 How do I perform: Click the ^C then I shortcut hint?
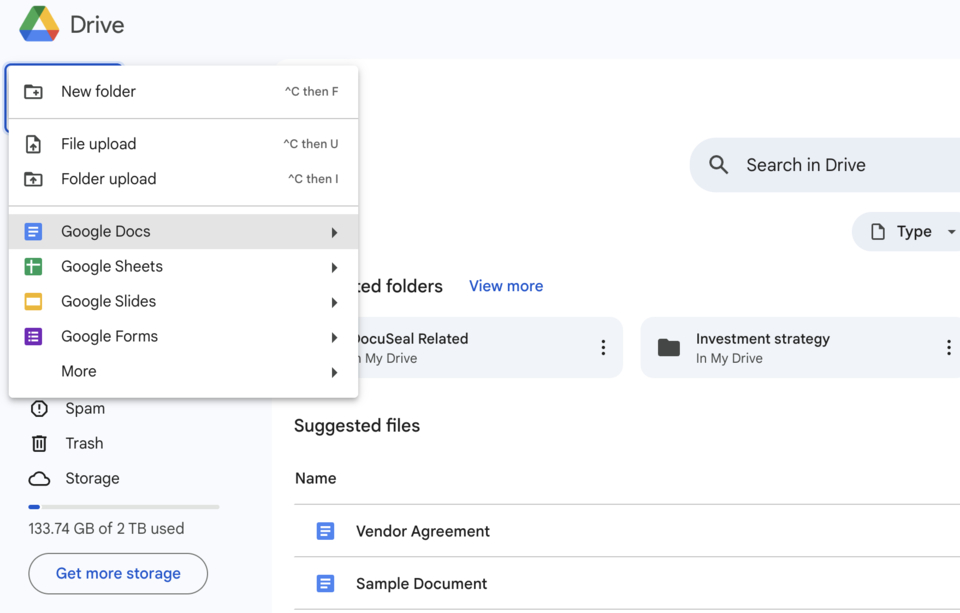pyautogui.click(x=313, y=179)
